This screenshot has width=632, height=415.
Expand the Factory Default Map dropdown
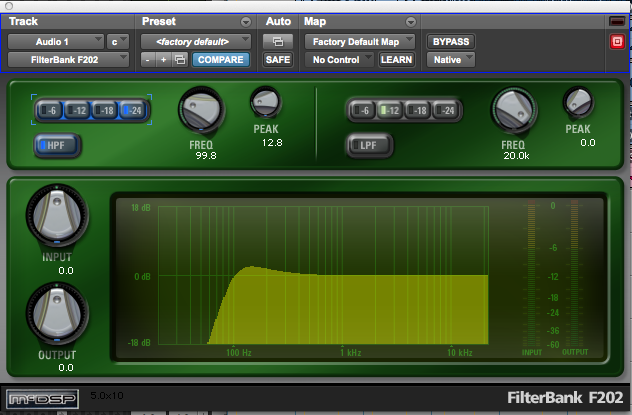pyautogui.click(x=361, y=41)
